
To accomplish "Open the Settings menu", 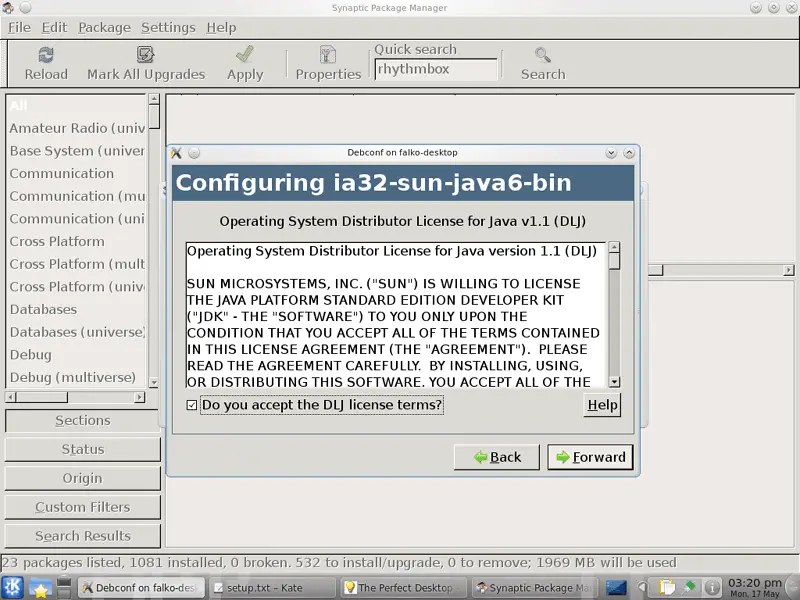I will (x=168, y=28).
